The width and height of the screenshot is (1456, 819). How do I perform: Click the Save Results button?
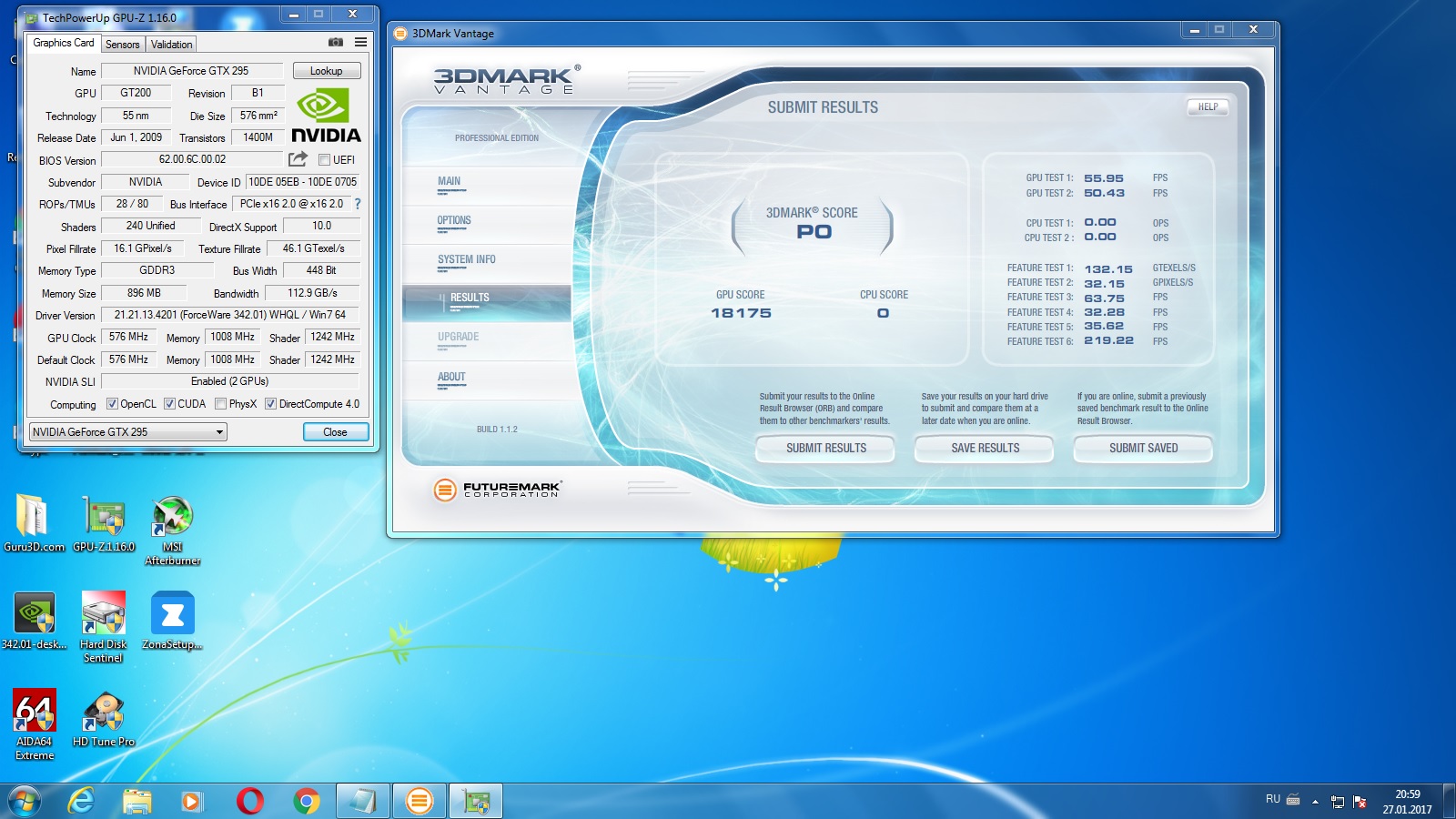tap(985, 448)
